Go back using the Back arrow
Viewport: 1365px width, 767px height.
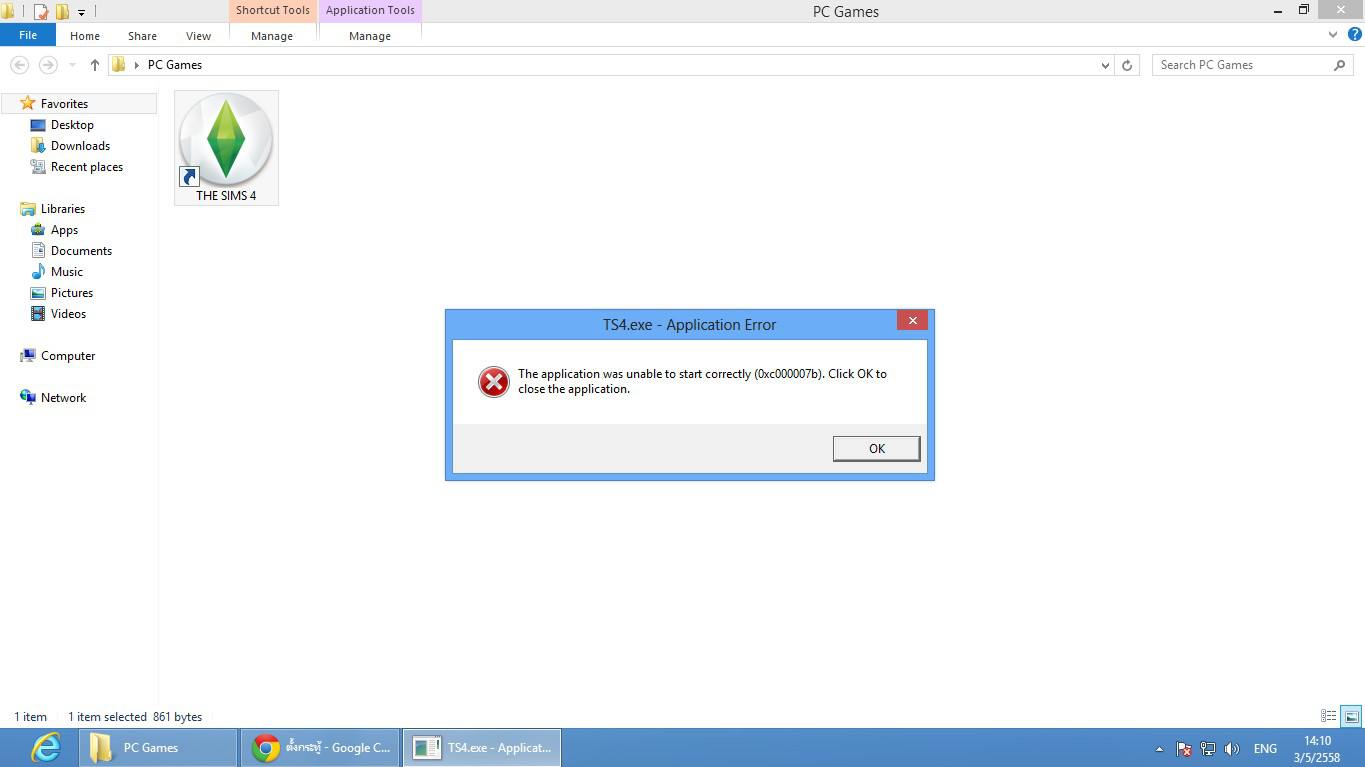click(x=19, y=64)
